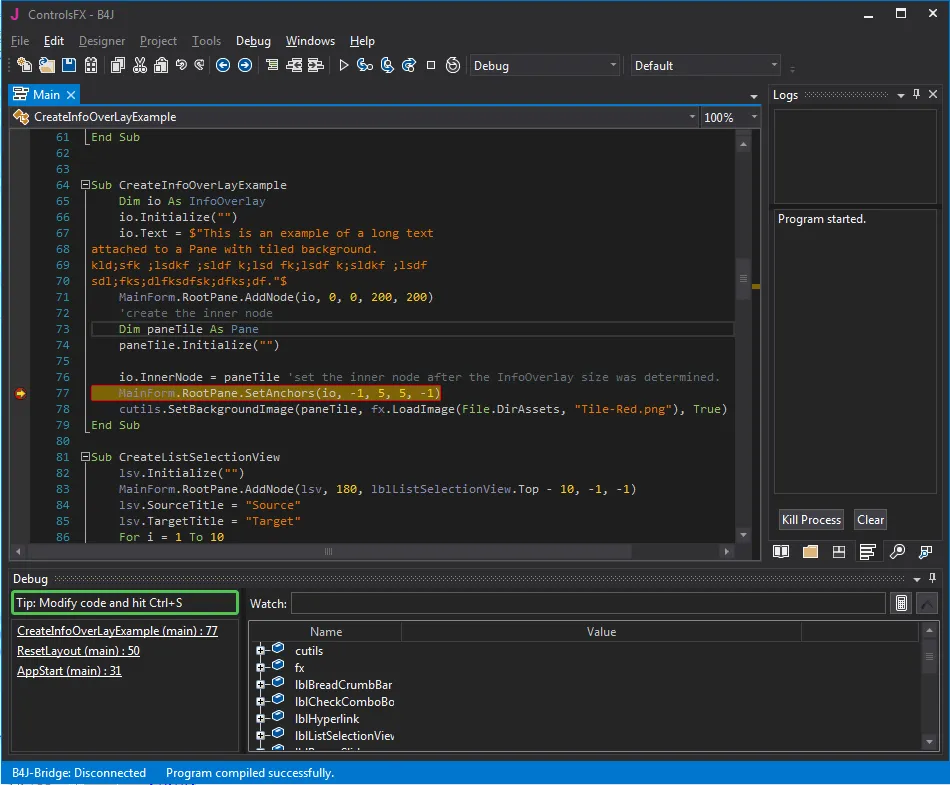This screenshot has width=950, height=785.
Task: Click the Navigate Backward arrow icon
Action: pyautogui.click(x=222, y=66)
